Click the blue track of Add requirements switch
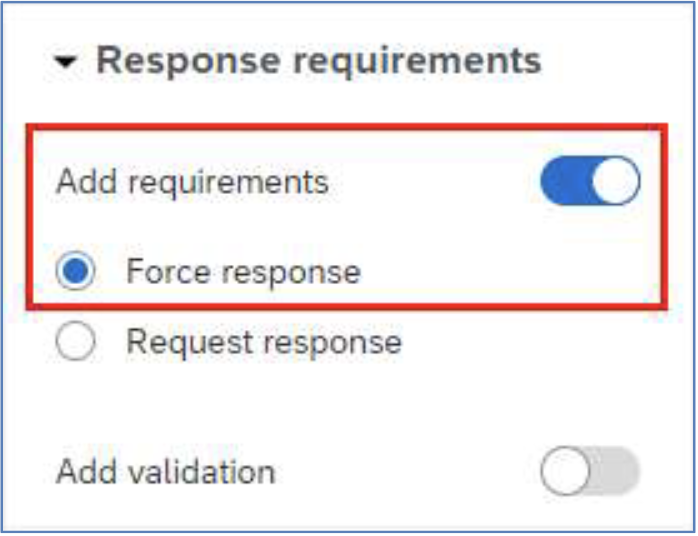This screenshot has height=536, width=698. [565, 180]
